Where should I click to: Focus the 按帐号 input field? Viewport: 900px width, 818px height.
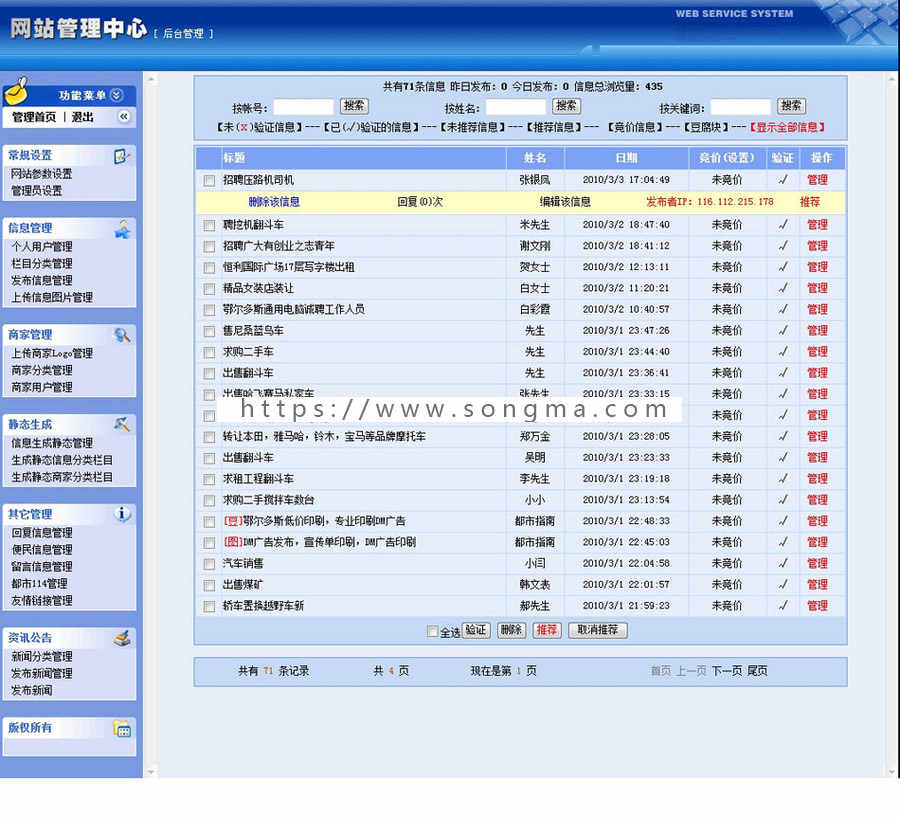tap(303, 107)
